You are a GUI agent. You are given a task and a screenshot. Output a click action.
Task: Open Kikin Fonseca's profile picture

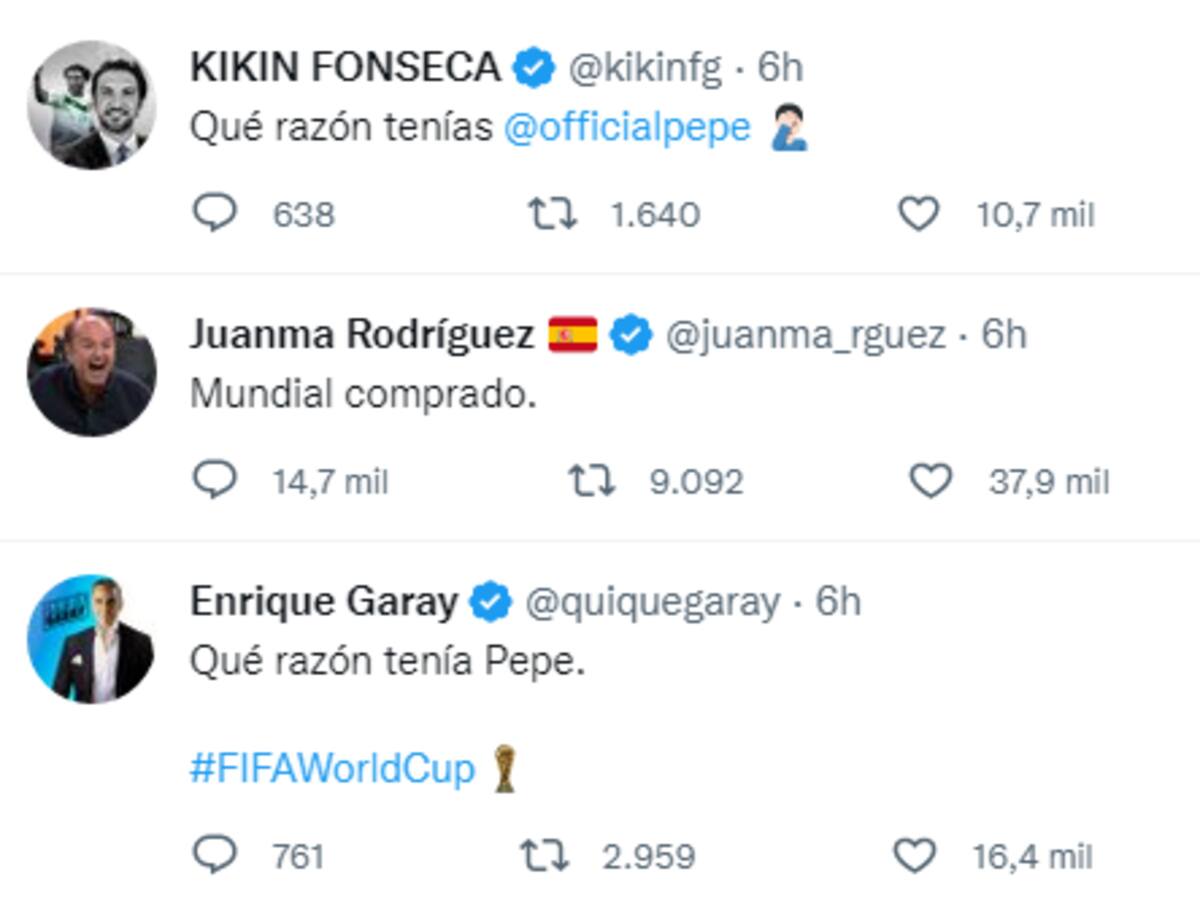tap(91, 105)
